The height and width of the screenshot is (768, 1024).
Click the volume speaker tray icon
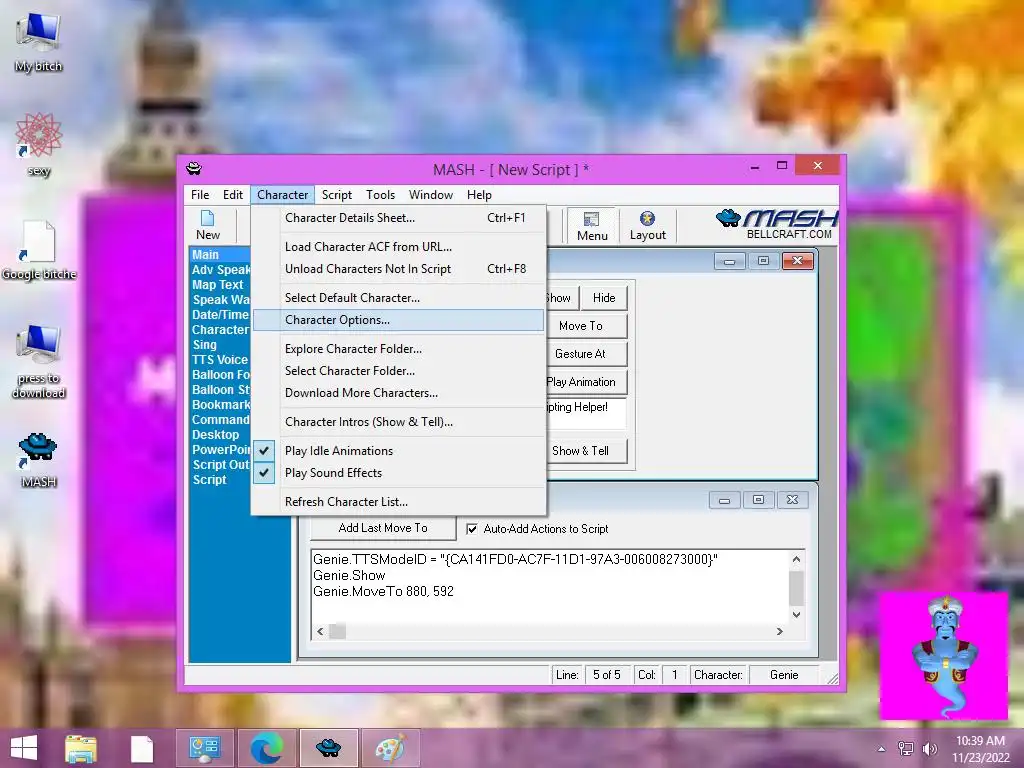[x=929, y=749]
